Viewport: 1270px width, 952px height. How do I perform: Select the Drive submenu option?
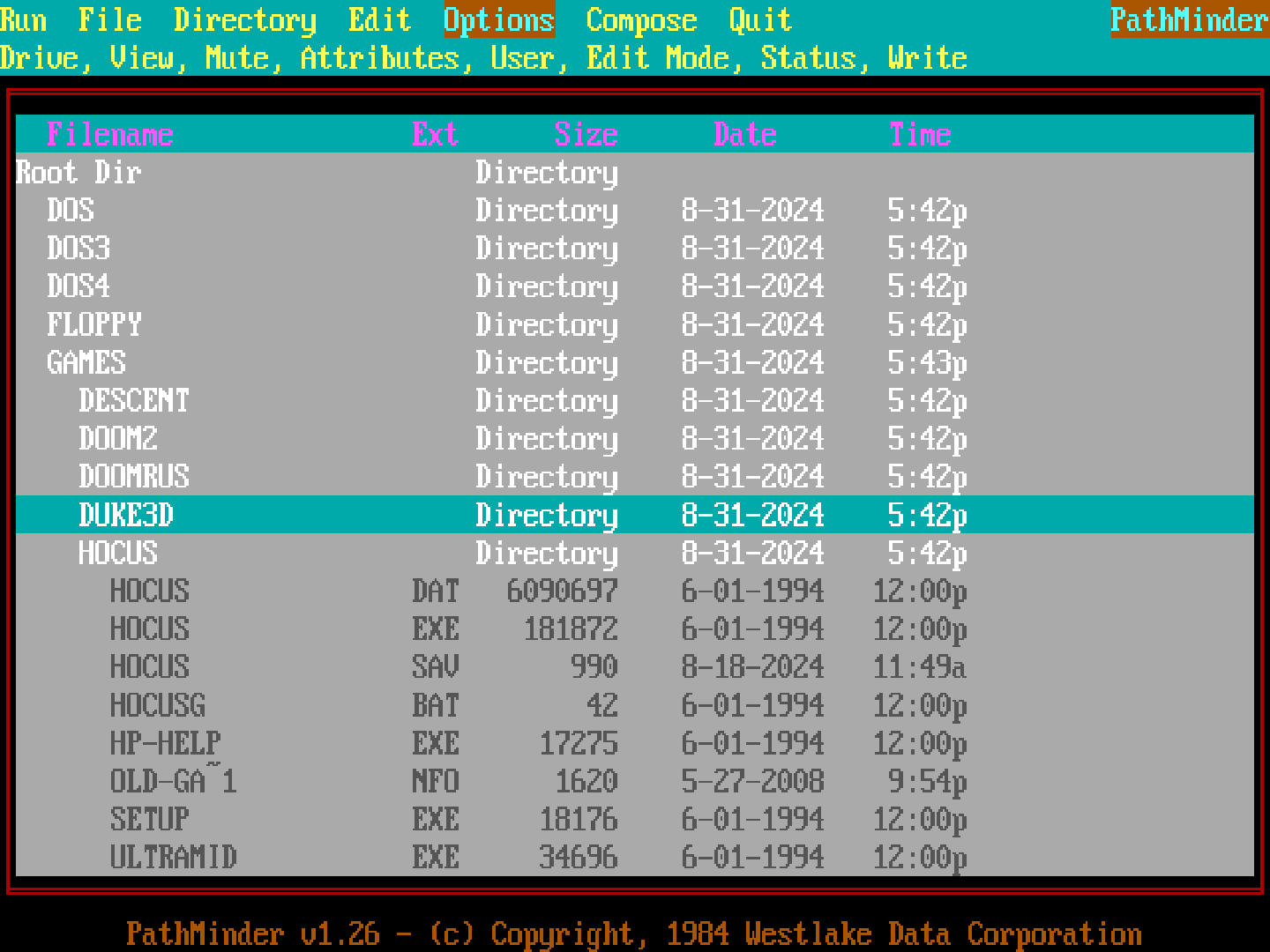tap(39, 57)
